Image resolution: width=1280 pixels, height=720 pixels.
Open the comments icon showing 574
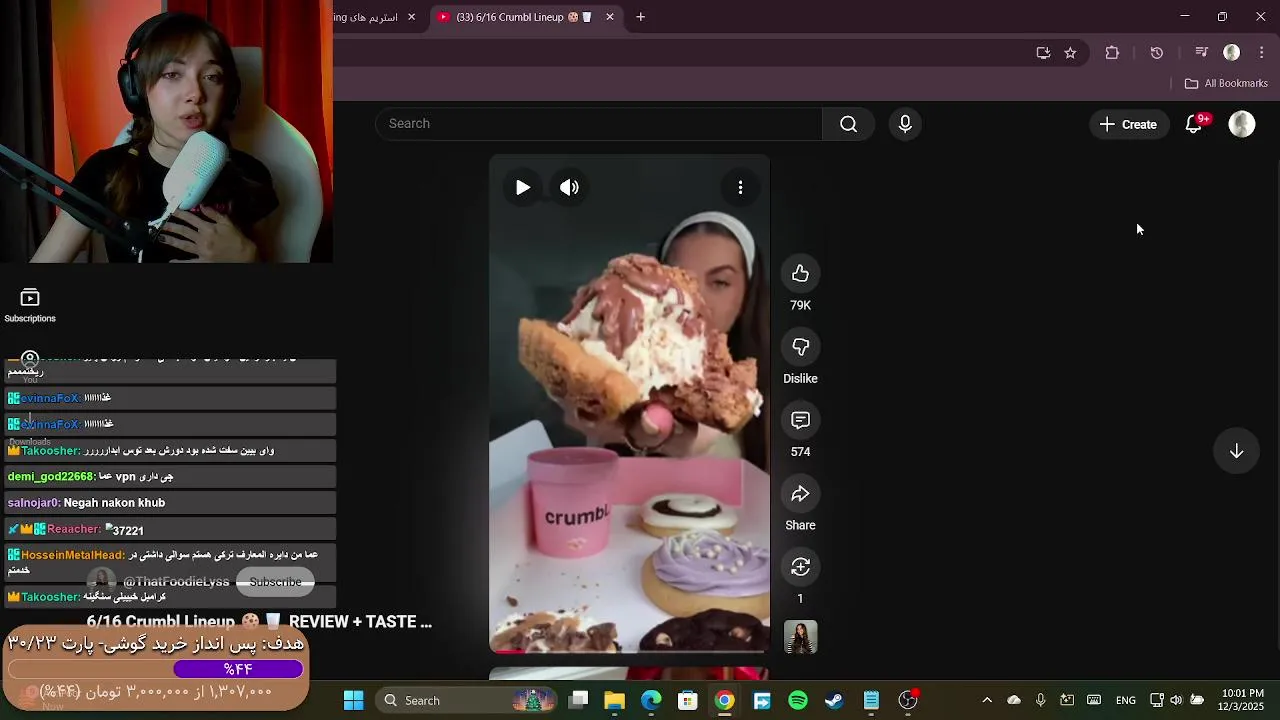pyautogui.click(x=800, y=420)
